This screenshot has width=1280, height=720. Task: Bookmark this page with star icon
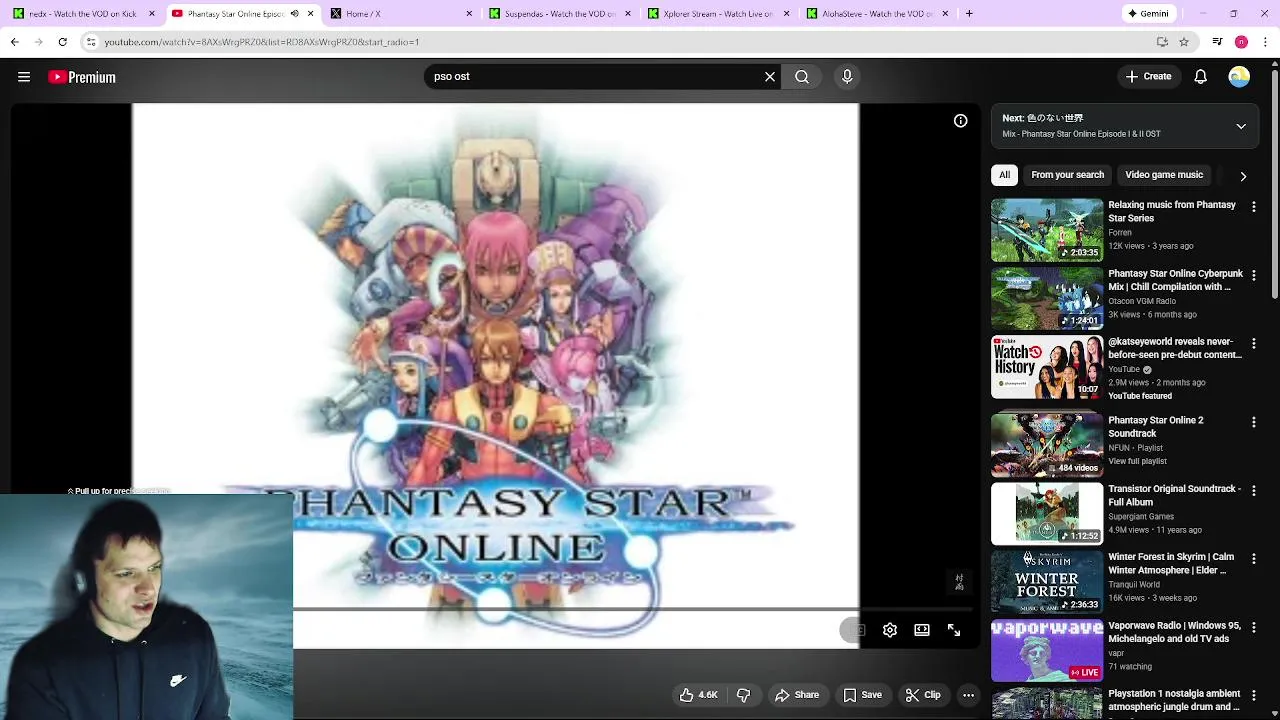1184,42
